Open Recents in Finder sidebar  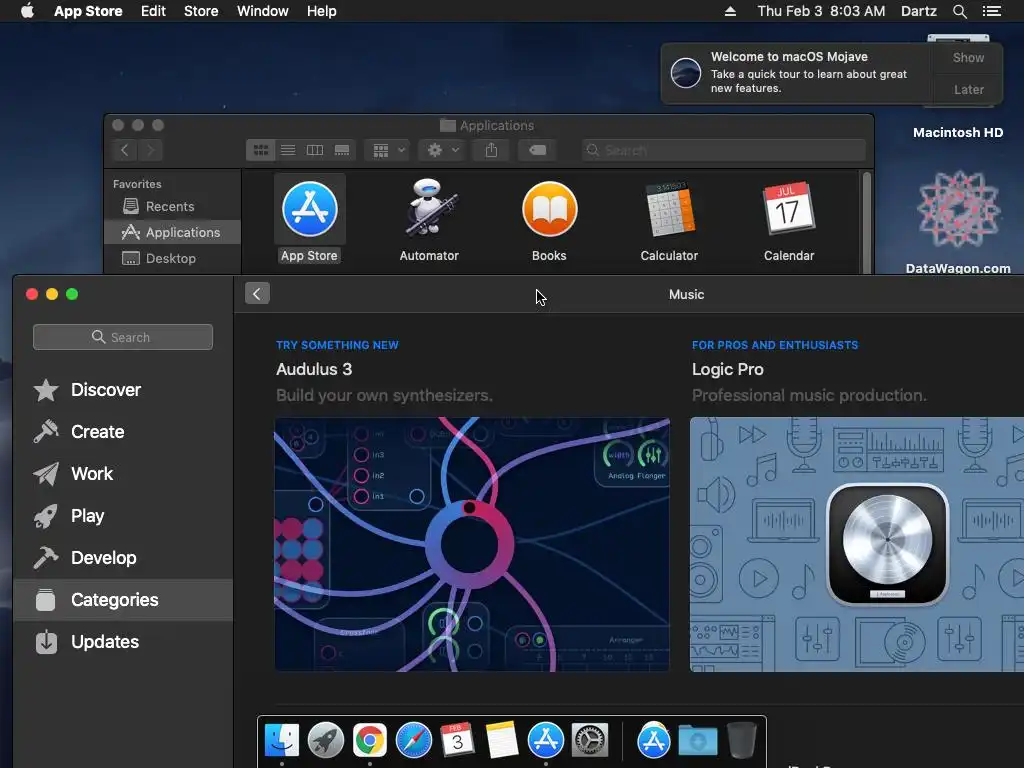172,206
